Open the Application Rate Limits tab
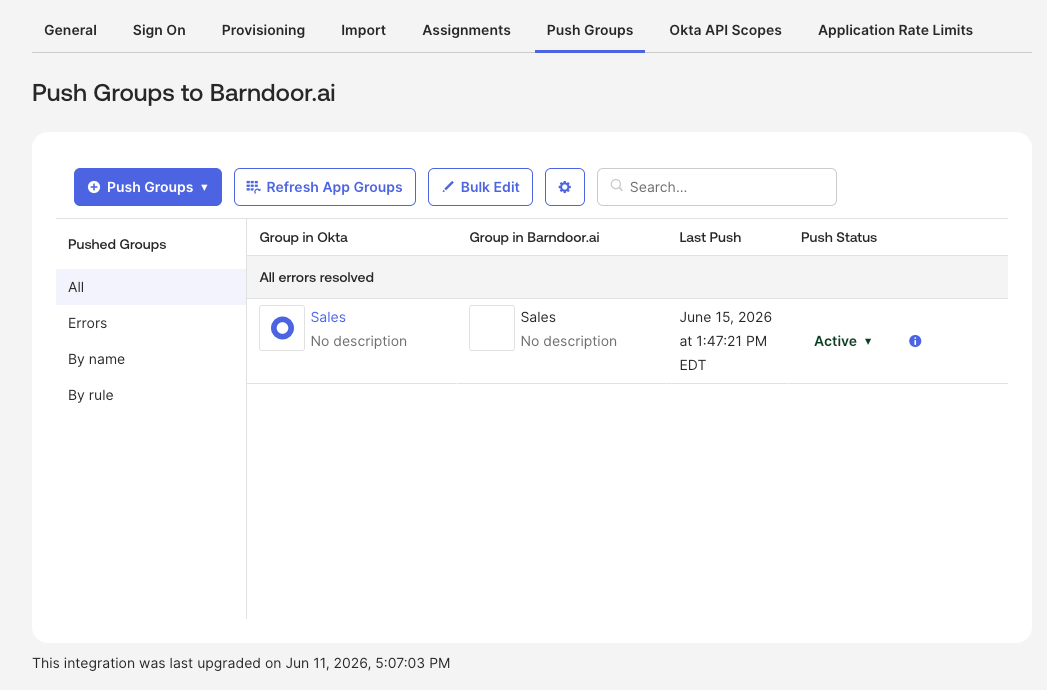The image size is (1047, 690). coord(895,30)
